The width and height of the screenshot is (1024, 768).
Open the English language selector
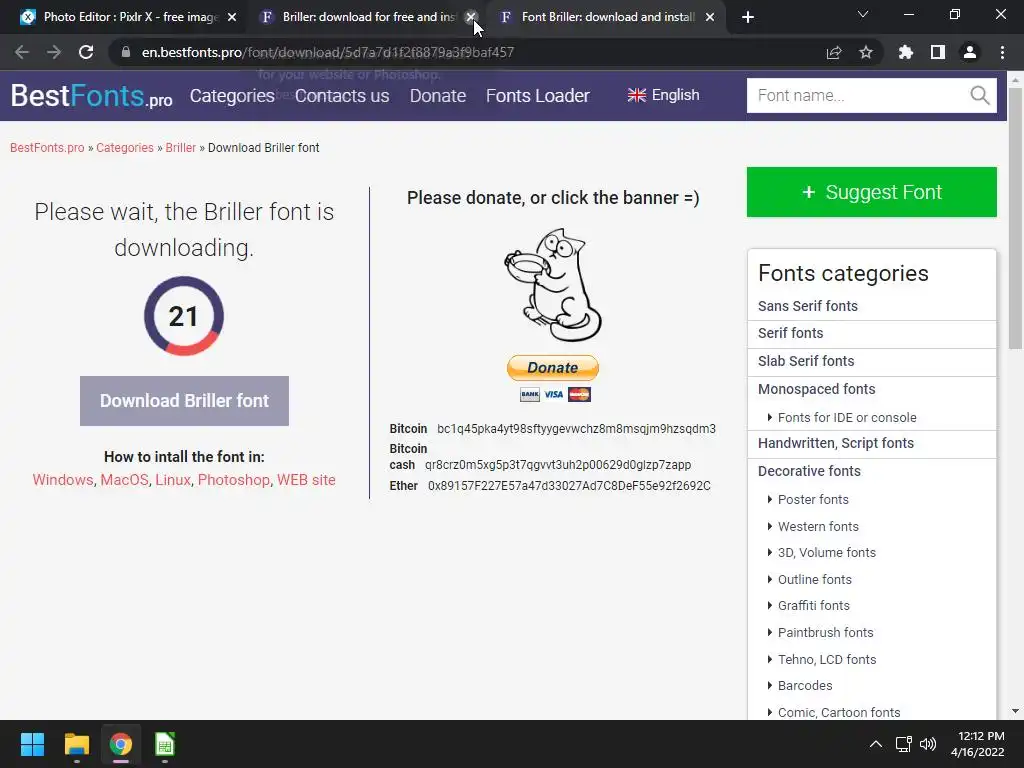point(664,95)
